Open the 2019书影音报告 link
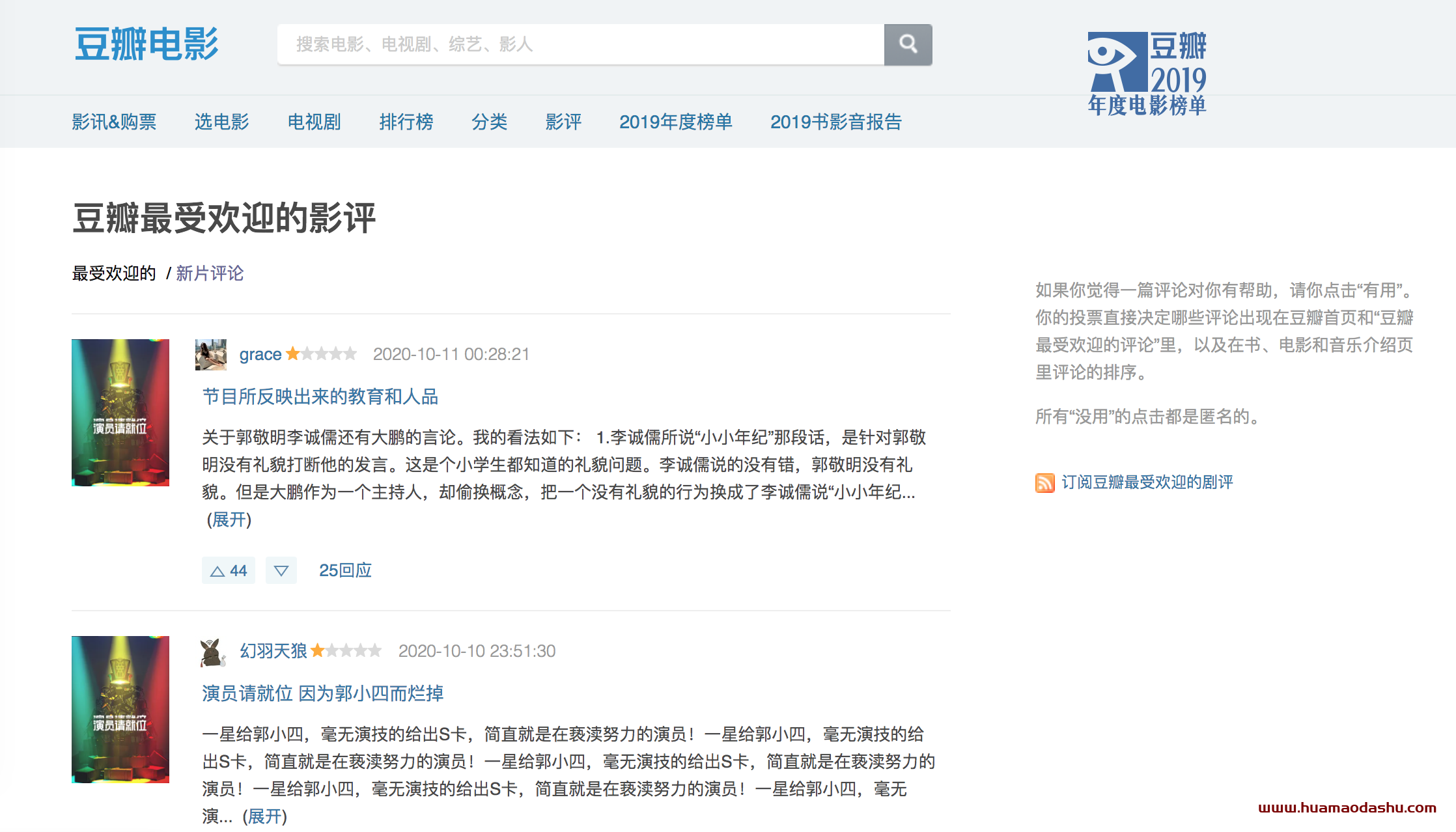Screen dimensions: 1456x832 pos(836,122)
